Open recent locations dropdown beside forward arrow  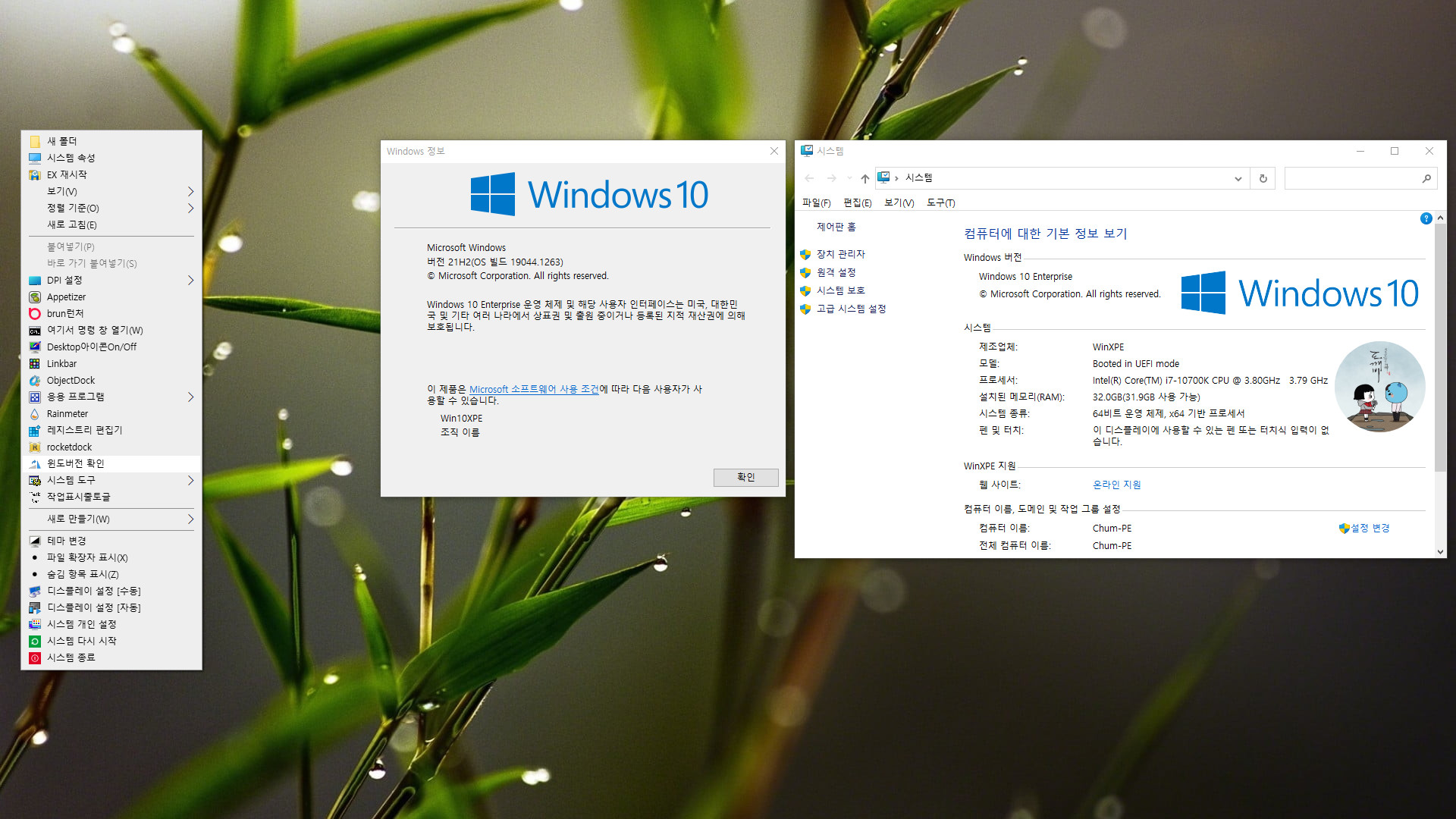[849, 178]
